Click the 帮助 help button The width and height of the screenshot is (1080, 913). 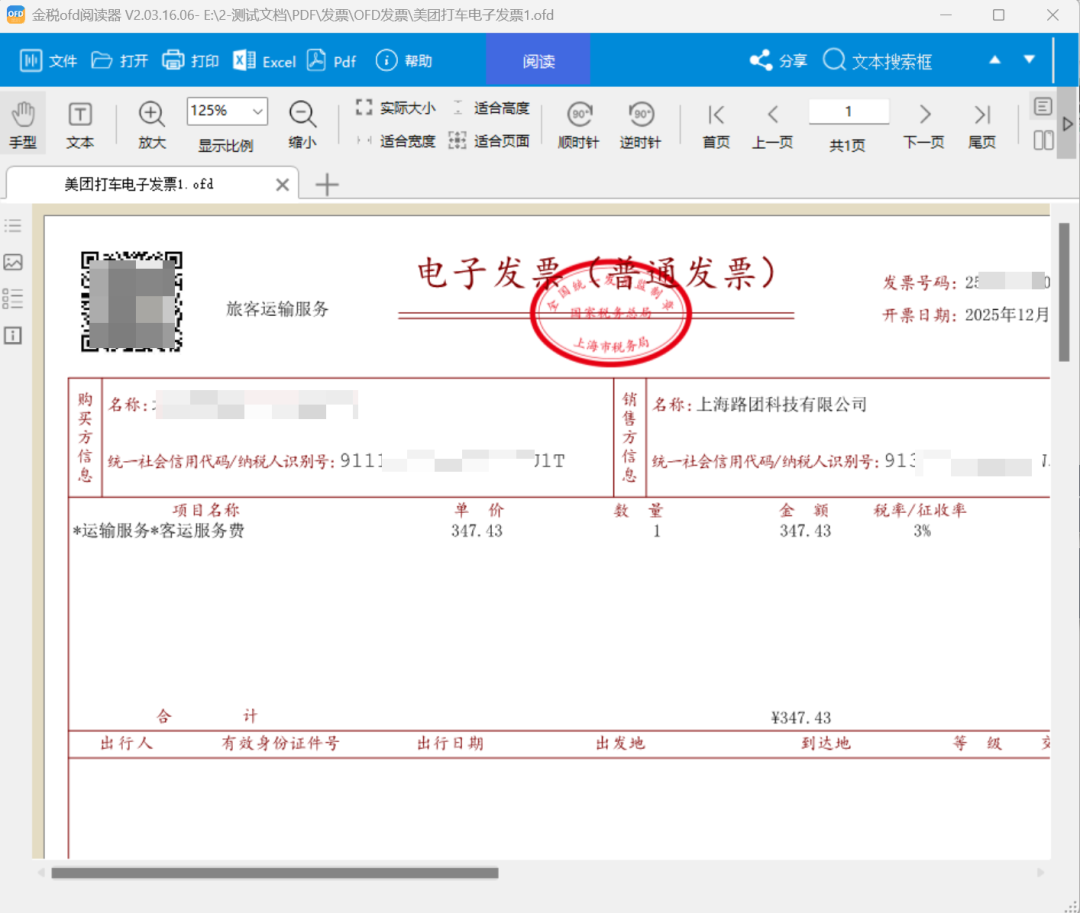click(402, 60)
